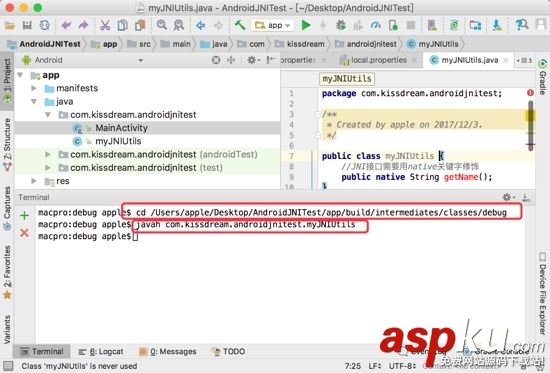
Task: Show hidden editor tabs list
Action: [524, 60]
